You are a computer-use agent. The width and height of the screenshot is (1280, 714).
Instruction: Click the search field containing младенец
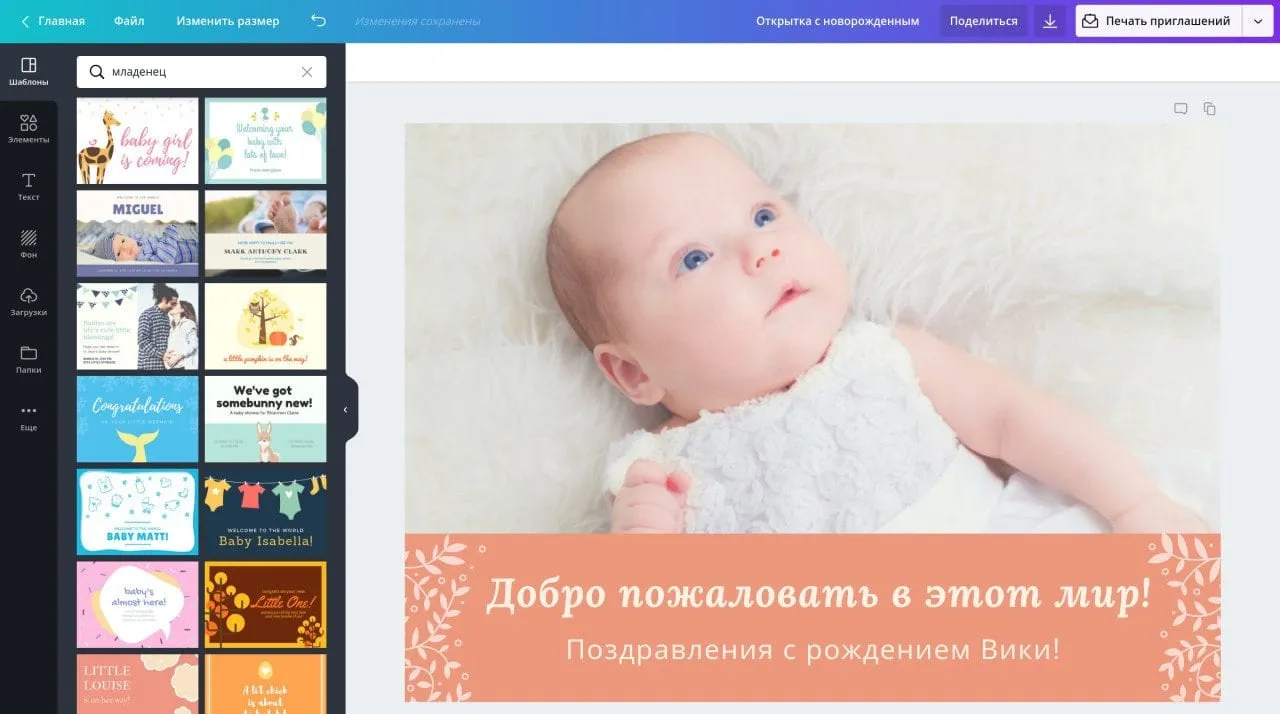(201, 72)
